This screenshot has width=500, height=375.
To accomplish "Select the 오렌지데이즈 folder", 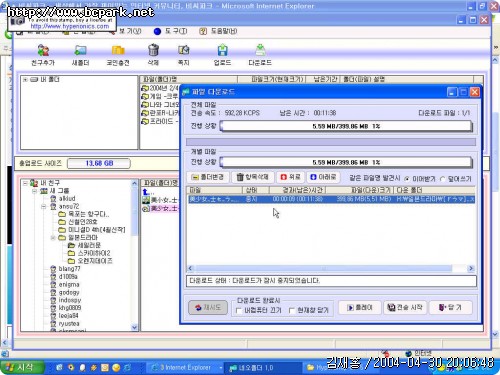I will [x=95, y=261].
